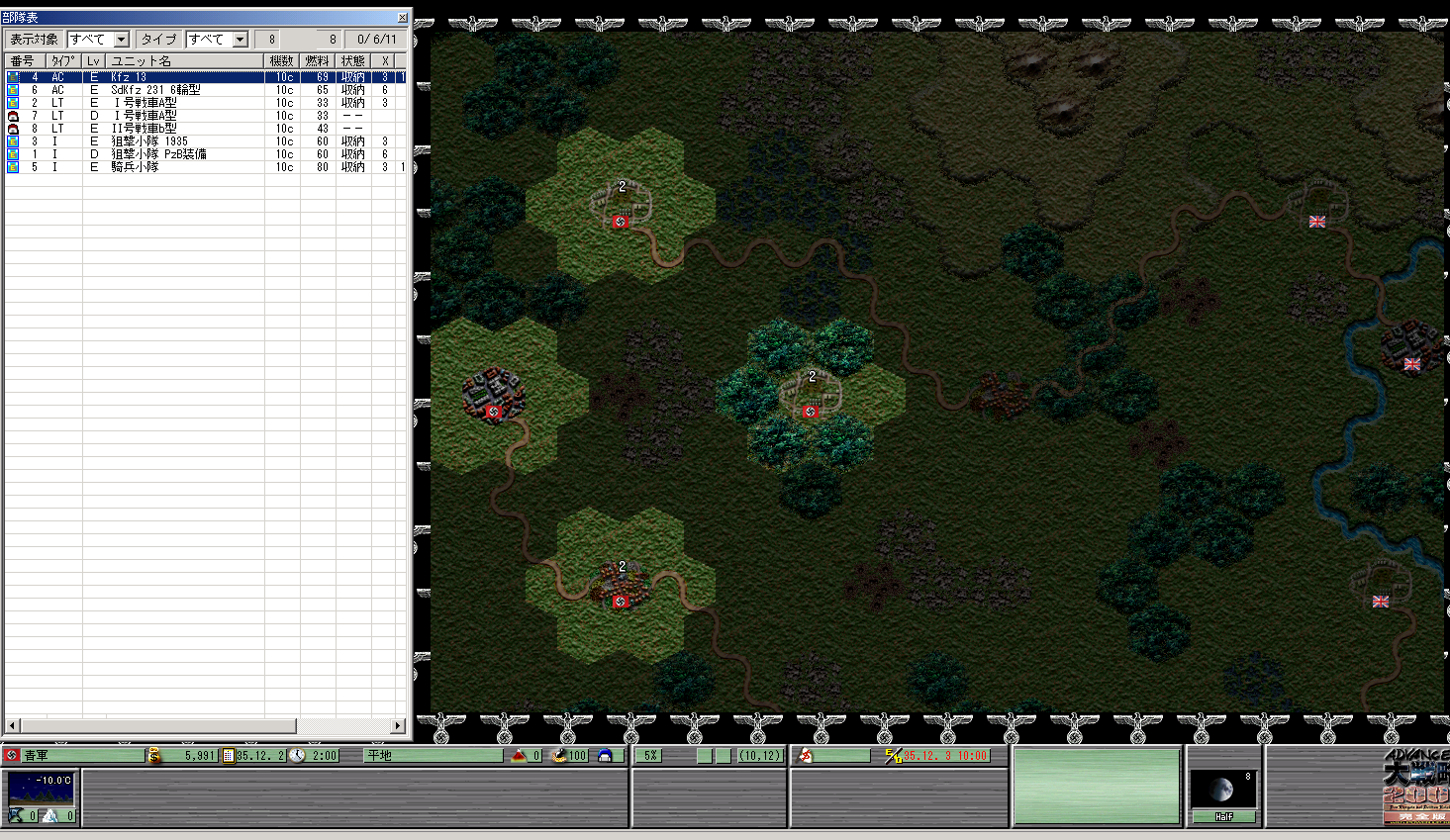Select the 狙撃小隊 1935 unit name
The width and height of the screenshot is (1450, 840).
tap(149, 141)
